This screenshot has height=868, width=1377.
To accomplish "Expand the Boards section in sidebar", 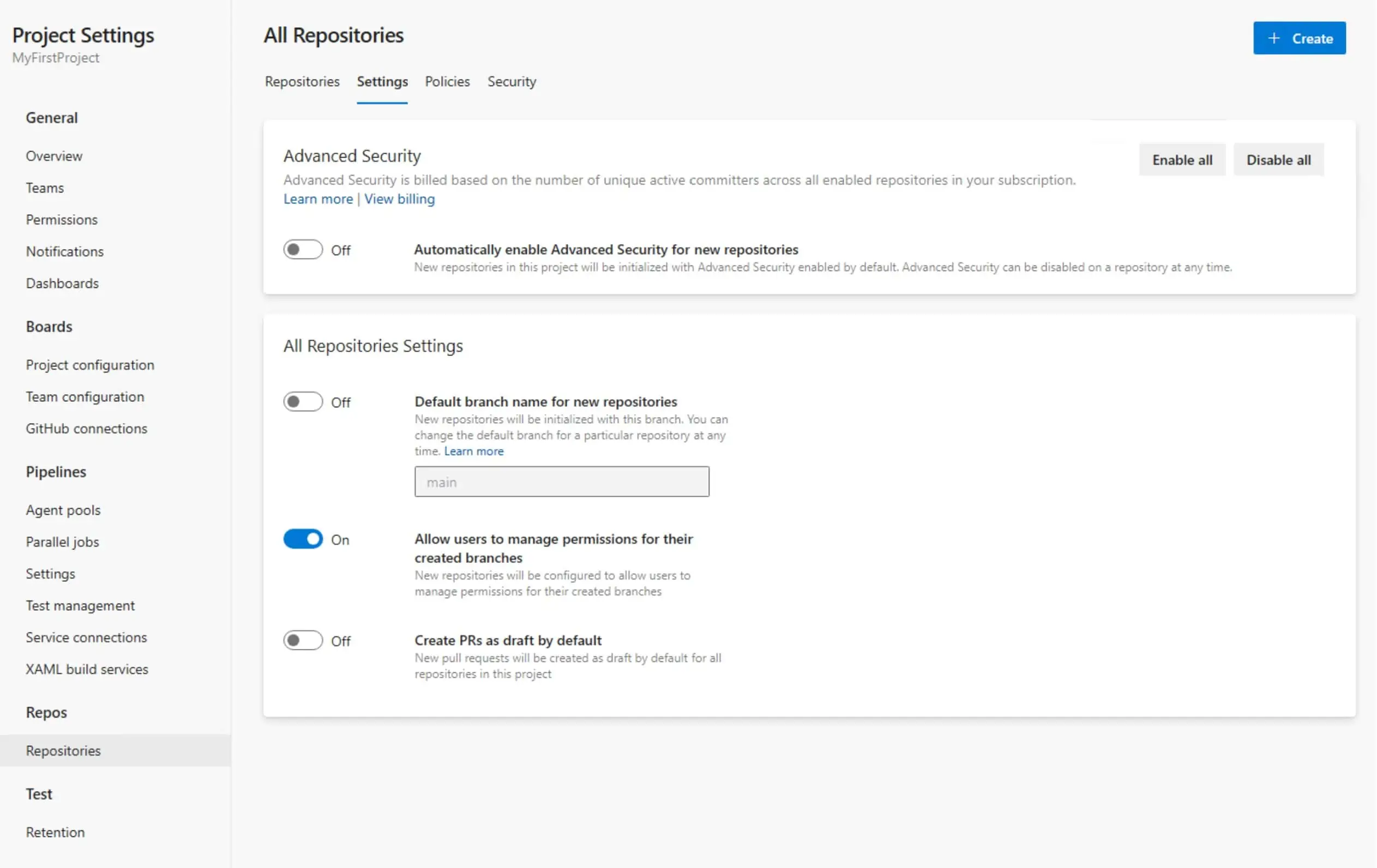I will point(49,326).
